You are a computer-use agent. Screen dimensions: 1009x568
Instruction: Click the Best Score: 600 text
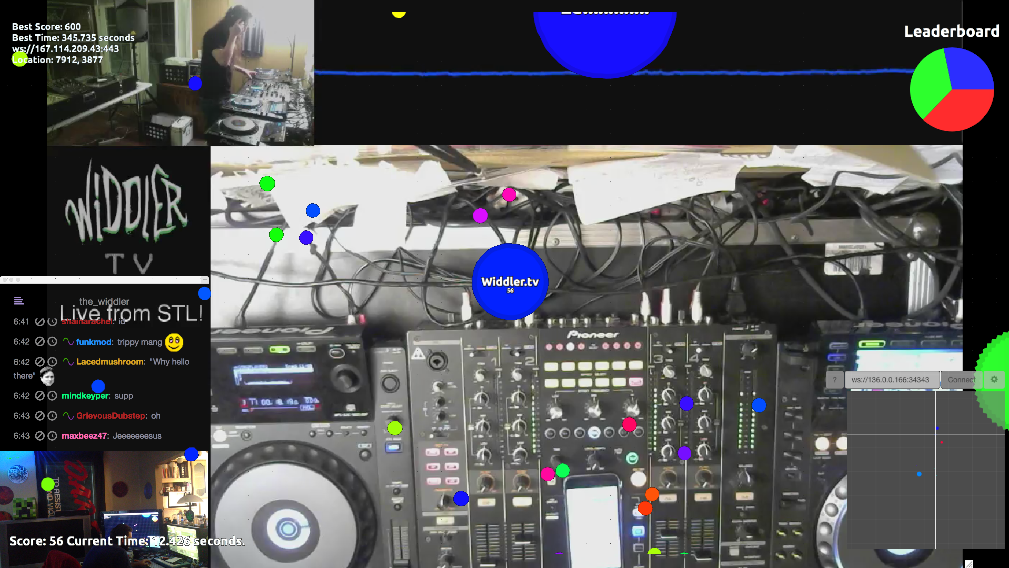pos(46,27)
